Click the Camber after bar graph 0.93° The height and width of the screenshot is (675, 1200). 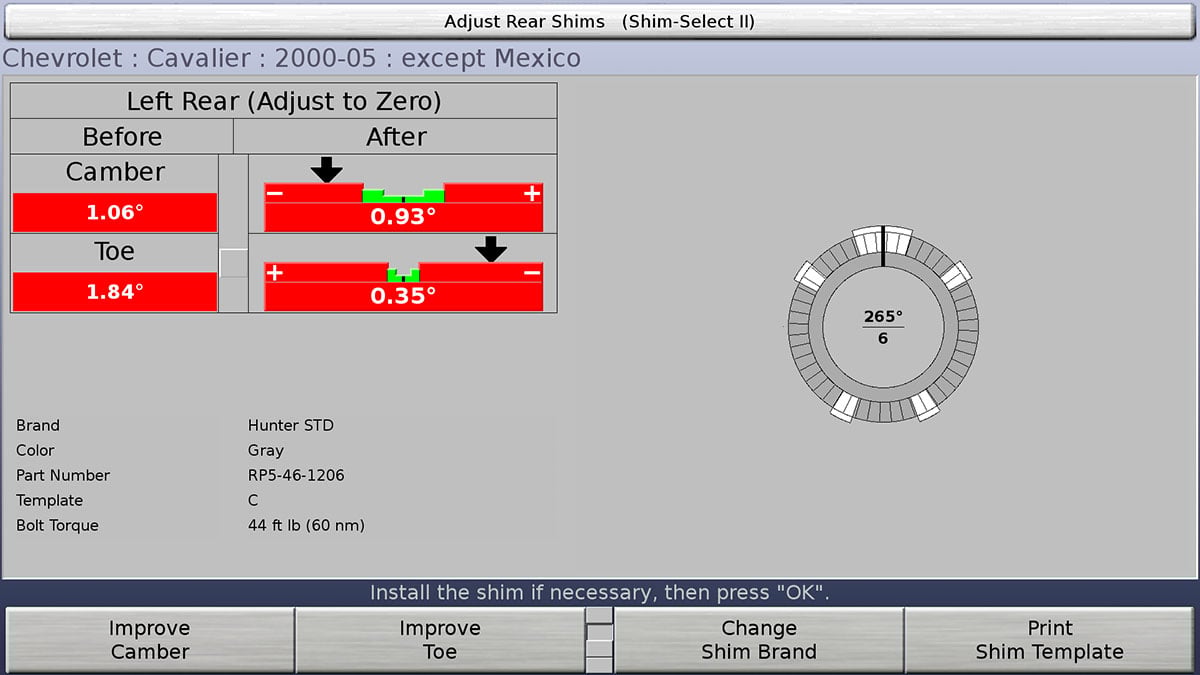(403, 207)
